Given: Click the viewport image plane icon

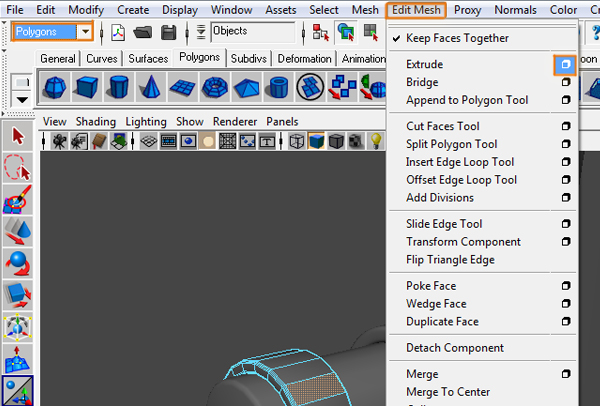Looking at the screenshot, I should (119, 142).
